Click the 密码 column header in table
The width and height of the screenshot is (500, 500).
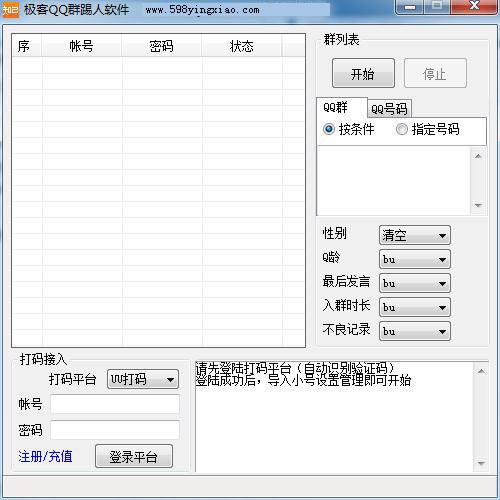(x=161, y=46)
